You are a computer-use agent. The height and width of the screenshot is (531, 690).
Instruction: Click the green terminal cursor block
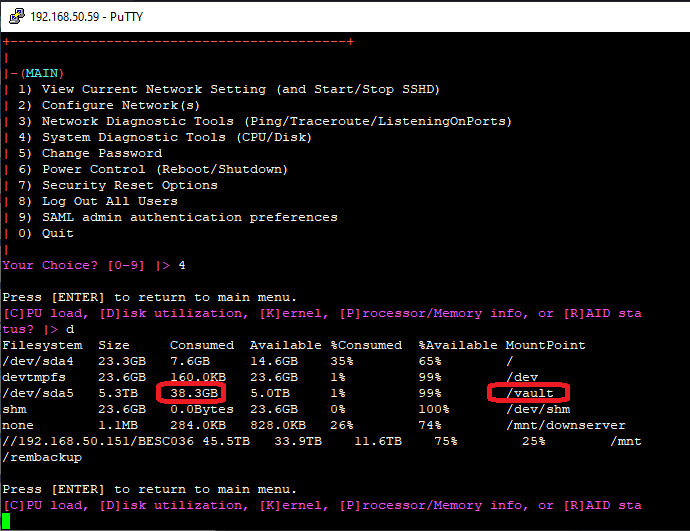click(6, 521)
